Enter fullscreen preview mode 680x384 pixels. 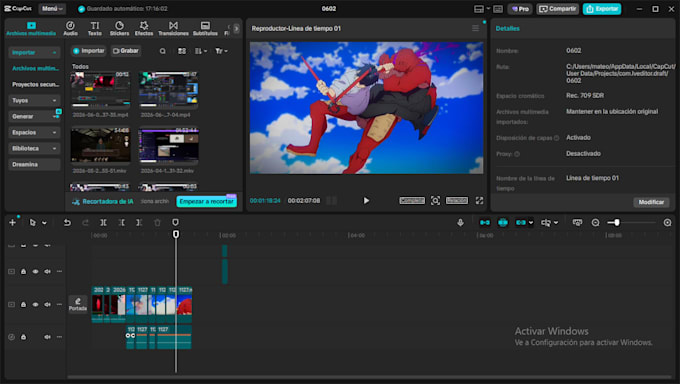pyautogui.click(x=479, y=200)
